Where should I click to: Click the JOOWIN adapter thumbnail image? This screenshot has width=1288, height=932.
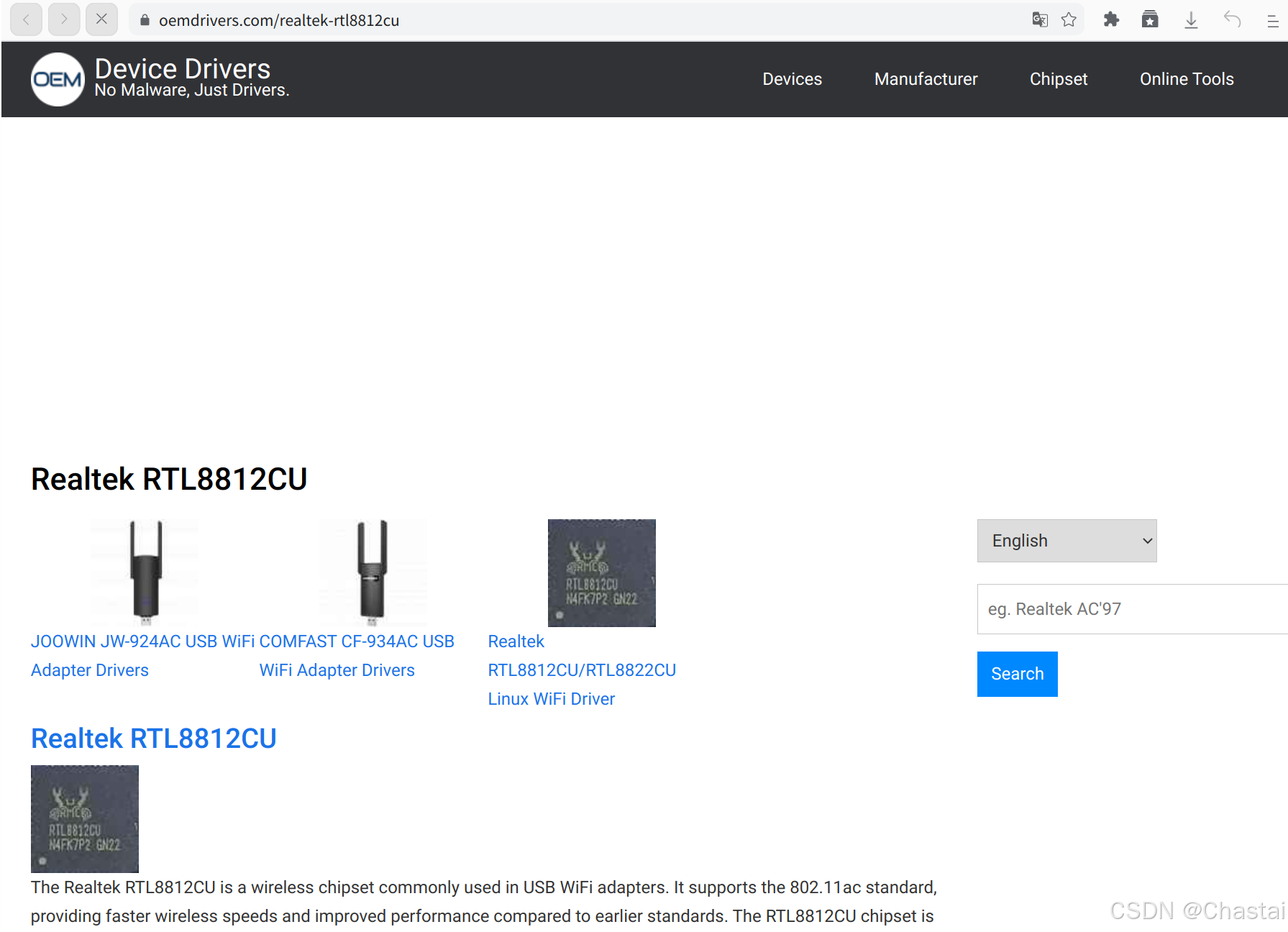[145, 573]
